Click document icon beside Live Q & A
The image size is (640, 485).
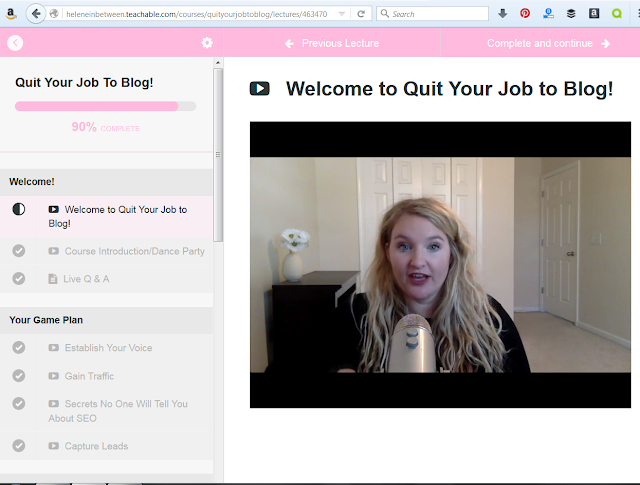tap(53, 279)
